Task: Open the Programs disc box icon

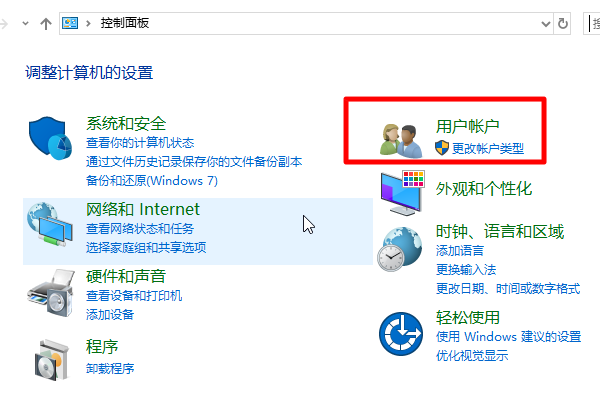Action: tap(52, 359)
